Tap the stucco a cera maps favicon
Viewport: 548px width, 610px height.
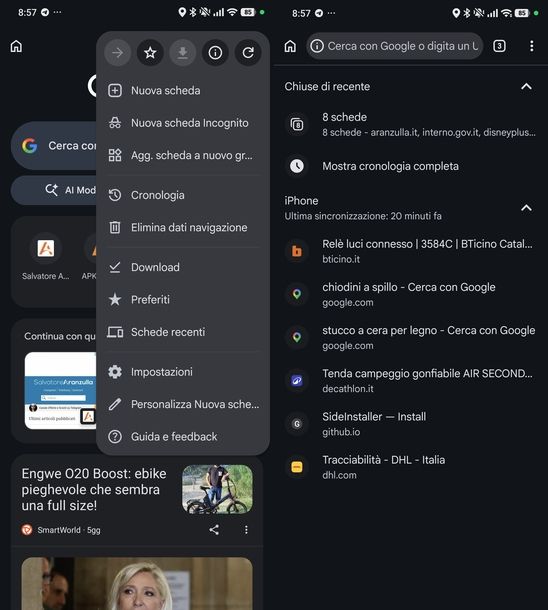click(x=297, y=337)
